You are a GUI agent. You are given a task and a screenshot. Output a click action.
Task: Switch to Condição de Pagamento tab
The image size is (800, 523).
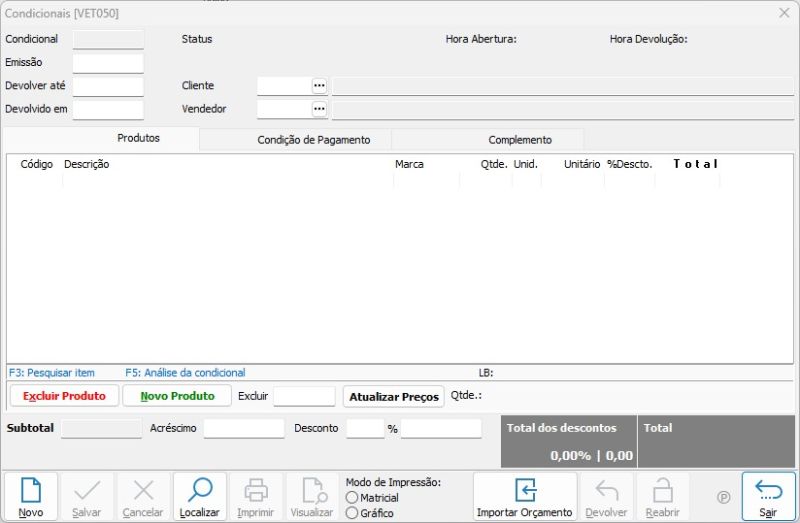[x=314, y=140]
